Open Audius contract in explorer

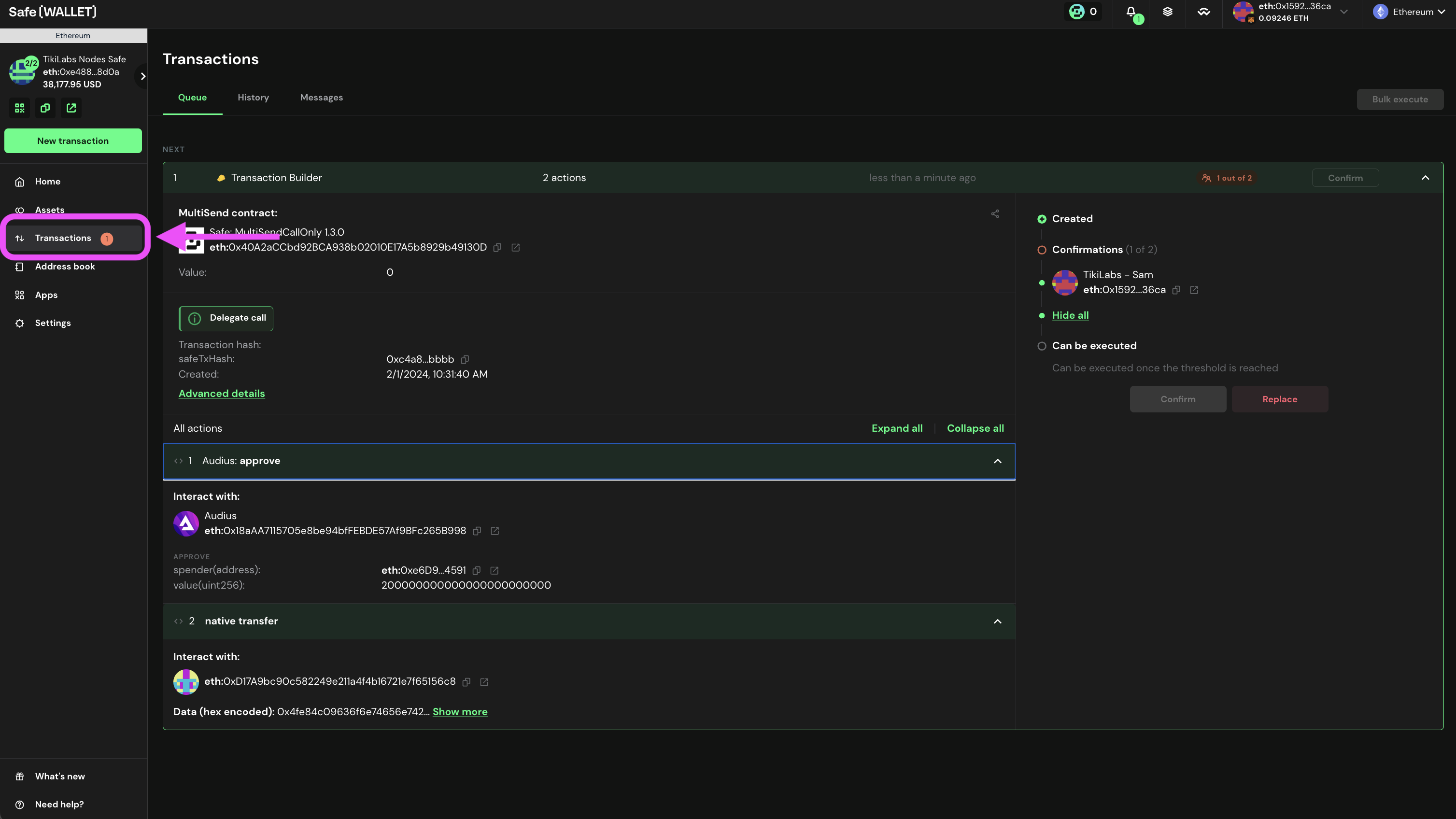pos(495,531)
